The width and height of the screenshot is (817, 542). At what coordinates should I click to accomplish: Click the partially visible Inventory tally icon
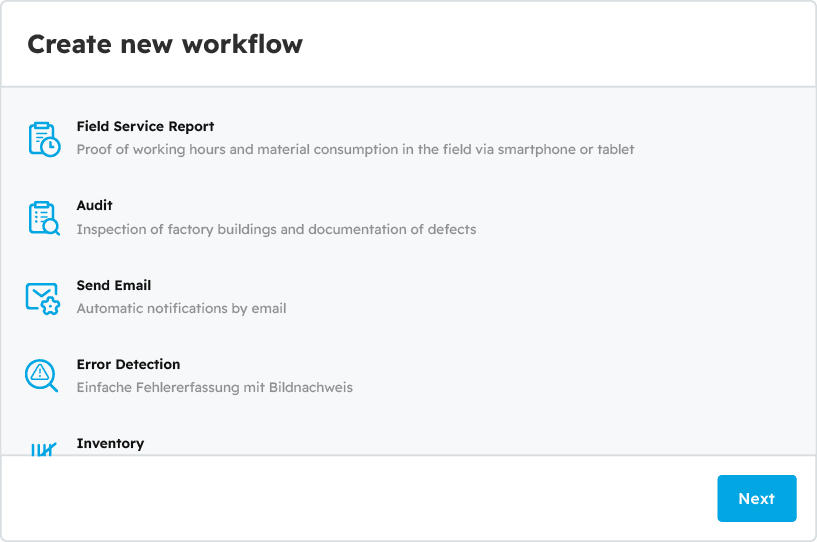click(42, 449)
